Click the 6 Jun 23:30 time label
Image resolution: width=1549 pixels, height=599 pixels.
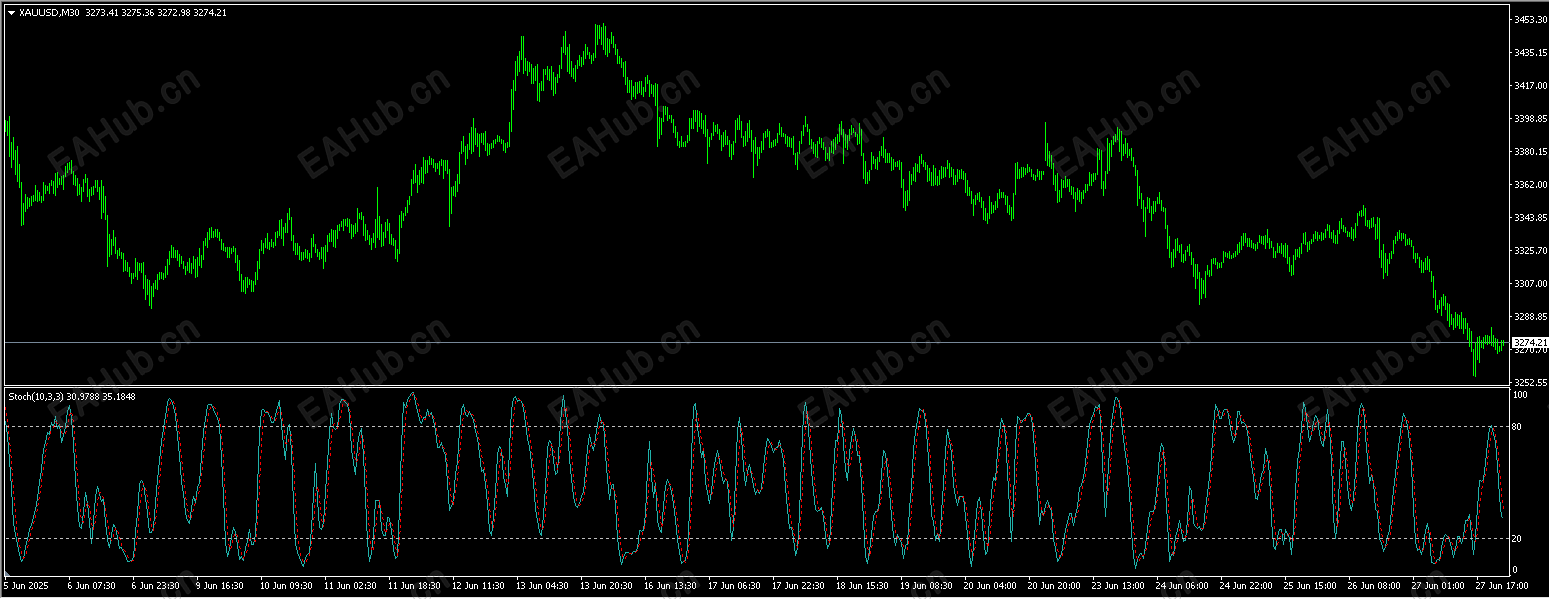(x=155, y=586)
